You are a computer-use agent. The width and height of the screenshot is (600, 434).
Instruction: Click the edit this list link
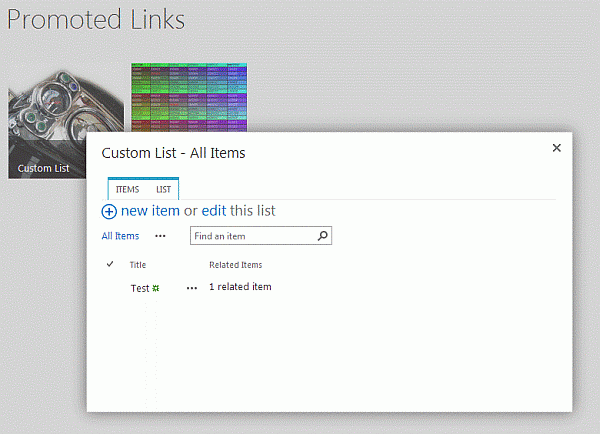click(214, 211)
